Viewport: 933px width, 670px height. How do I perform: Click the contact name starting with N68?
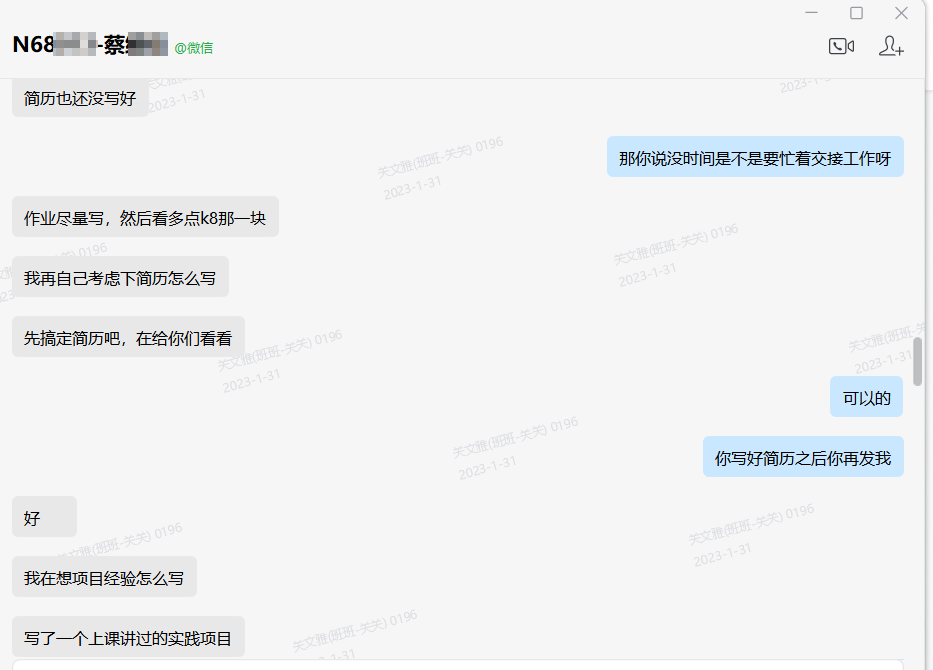click(89, 45)
